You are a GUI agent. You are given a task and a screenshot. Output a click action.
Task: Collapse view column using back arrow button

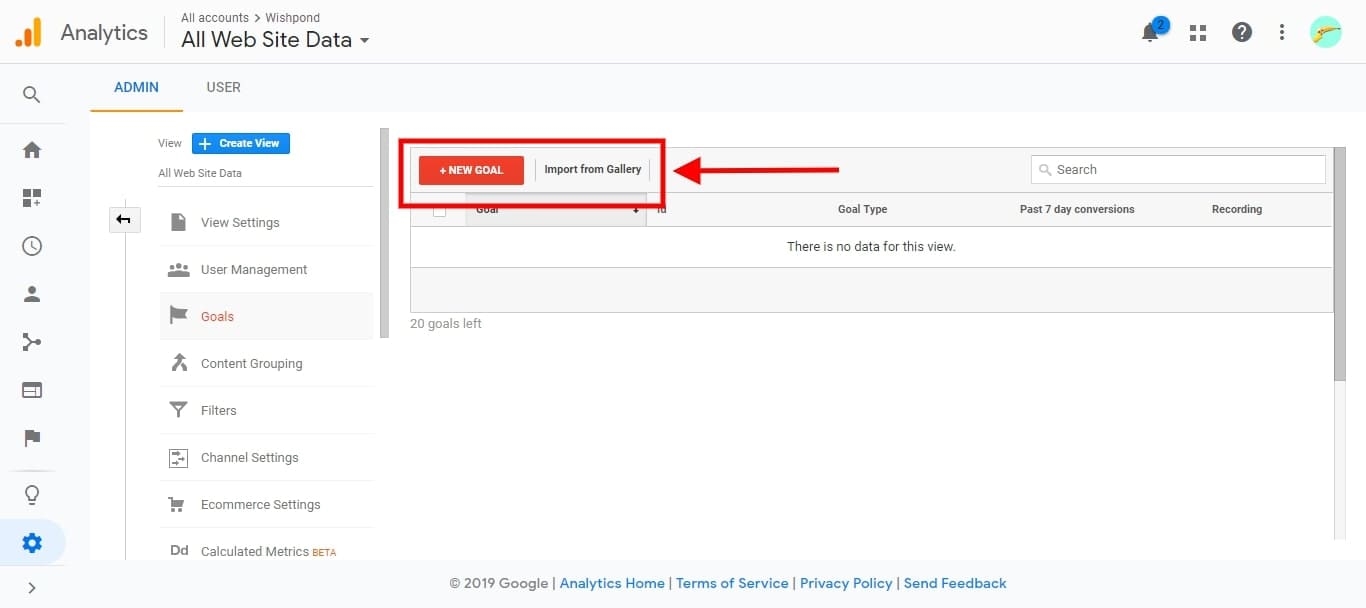(124, 220)
